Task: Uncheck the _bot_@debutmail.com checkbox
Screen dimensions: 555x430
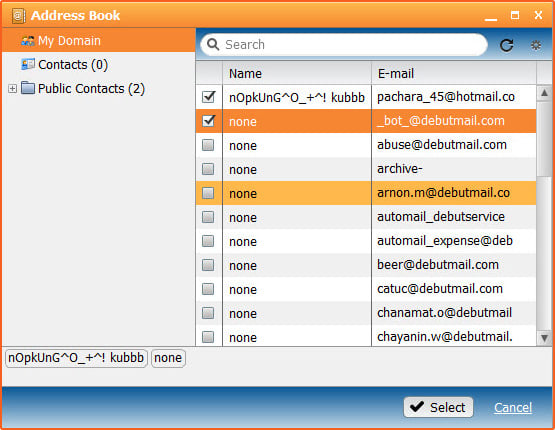Action: tap(208, 121)
